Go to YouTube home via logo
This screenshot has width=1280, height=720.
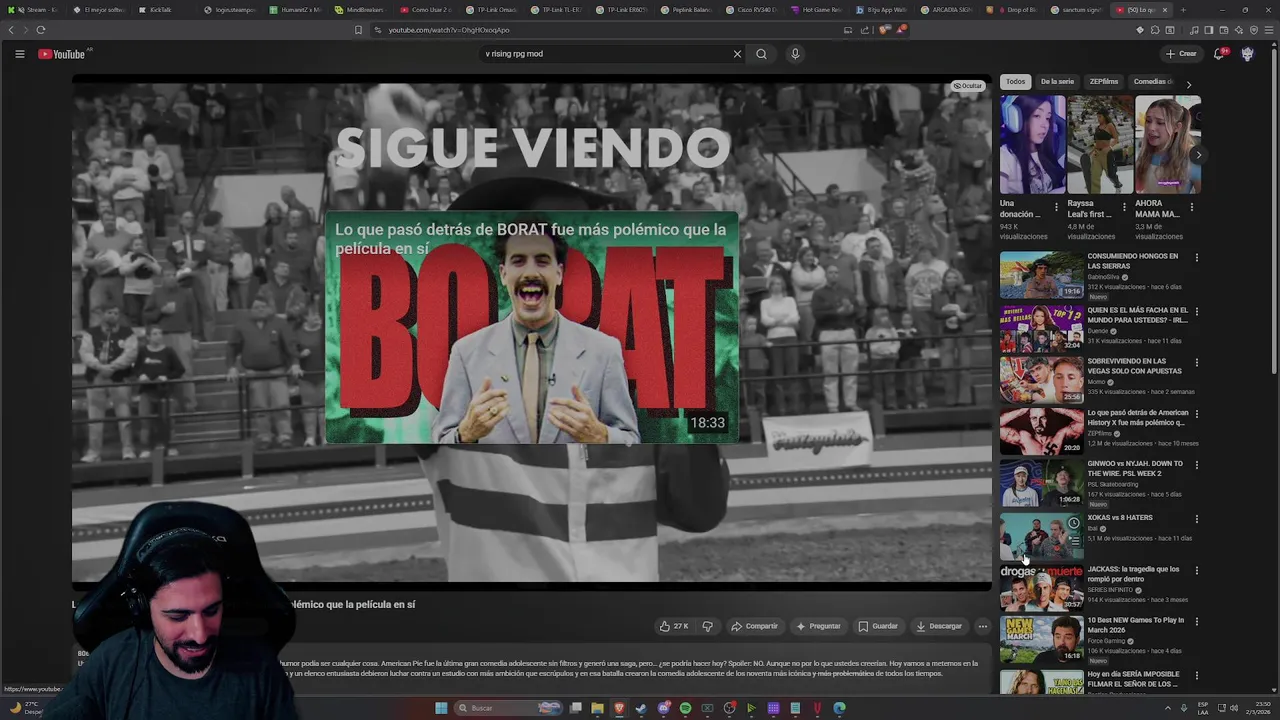61,54
